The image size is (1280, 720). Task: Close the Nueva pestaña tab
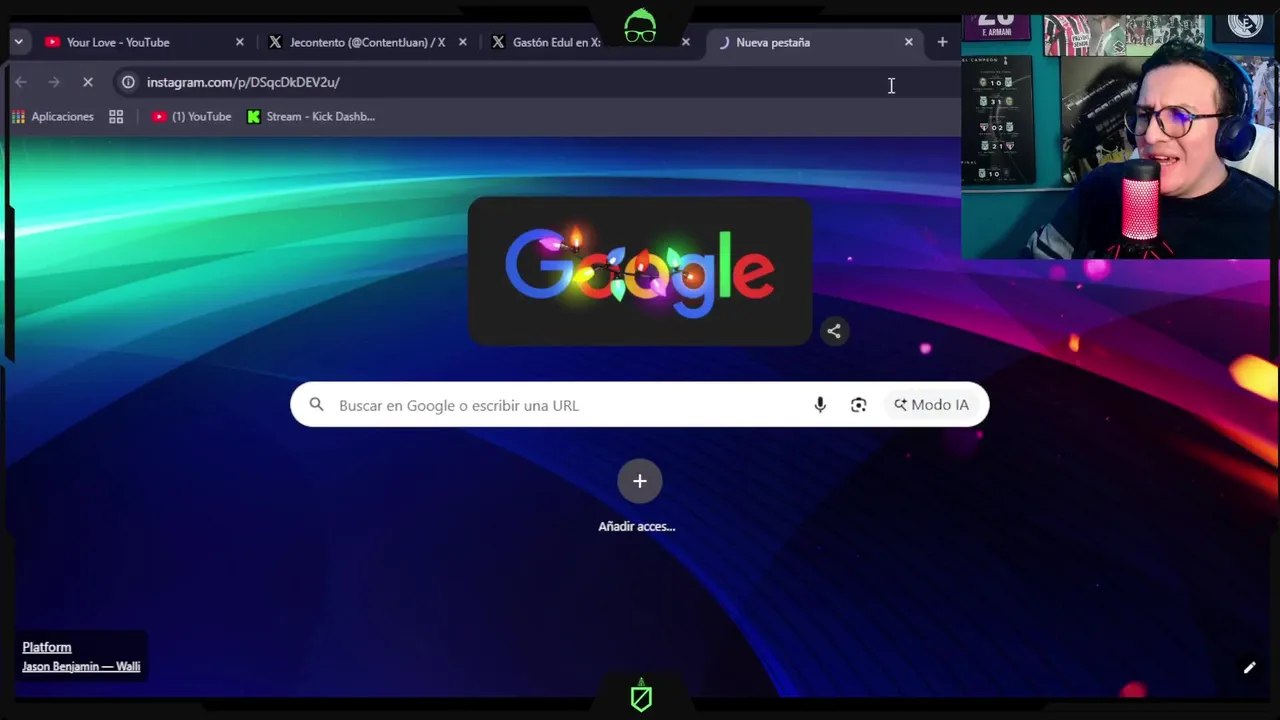coord(908,42)
